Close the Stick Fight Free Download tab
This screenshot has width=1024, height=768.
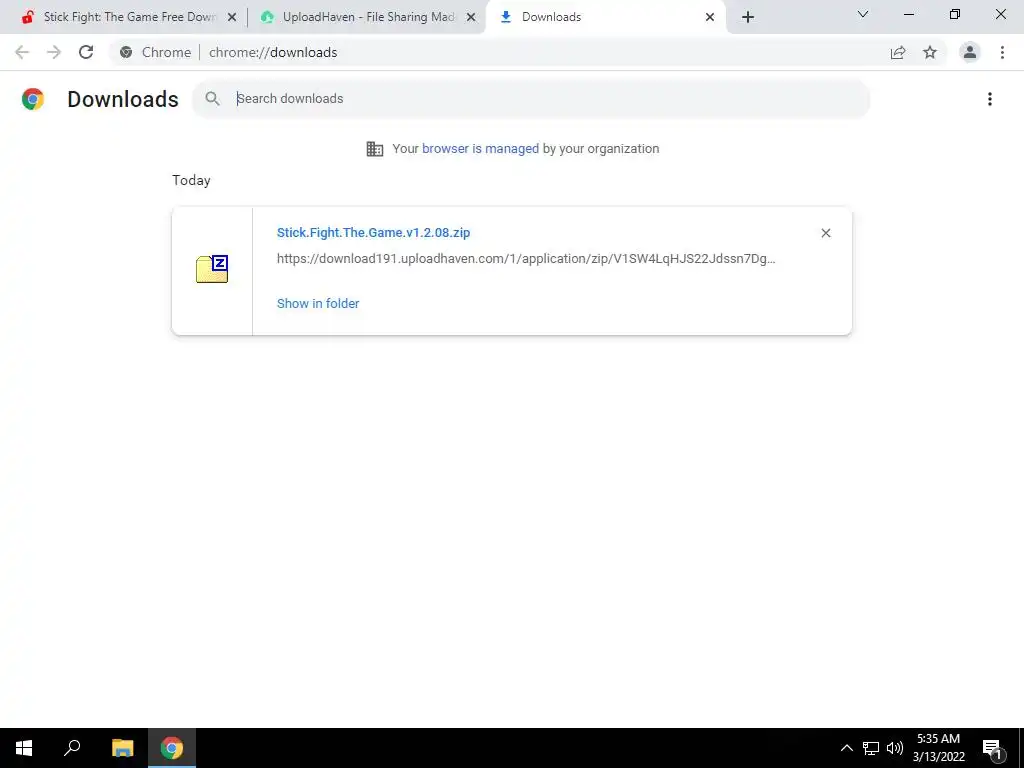pyautogui.click(x=232, y=17)
